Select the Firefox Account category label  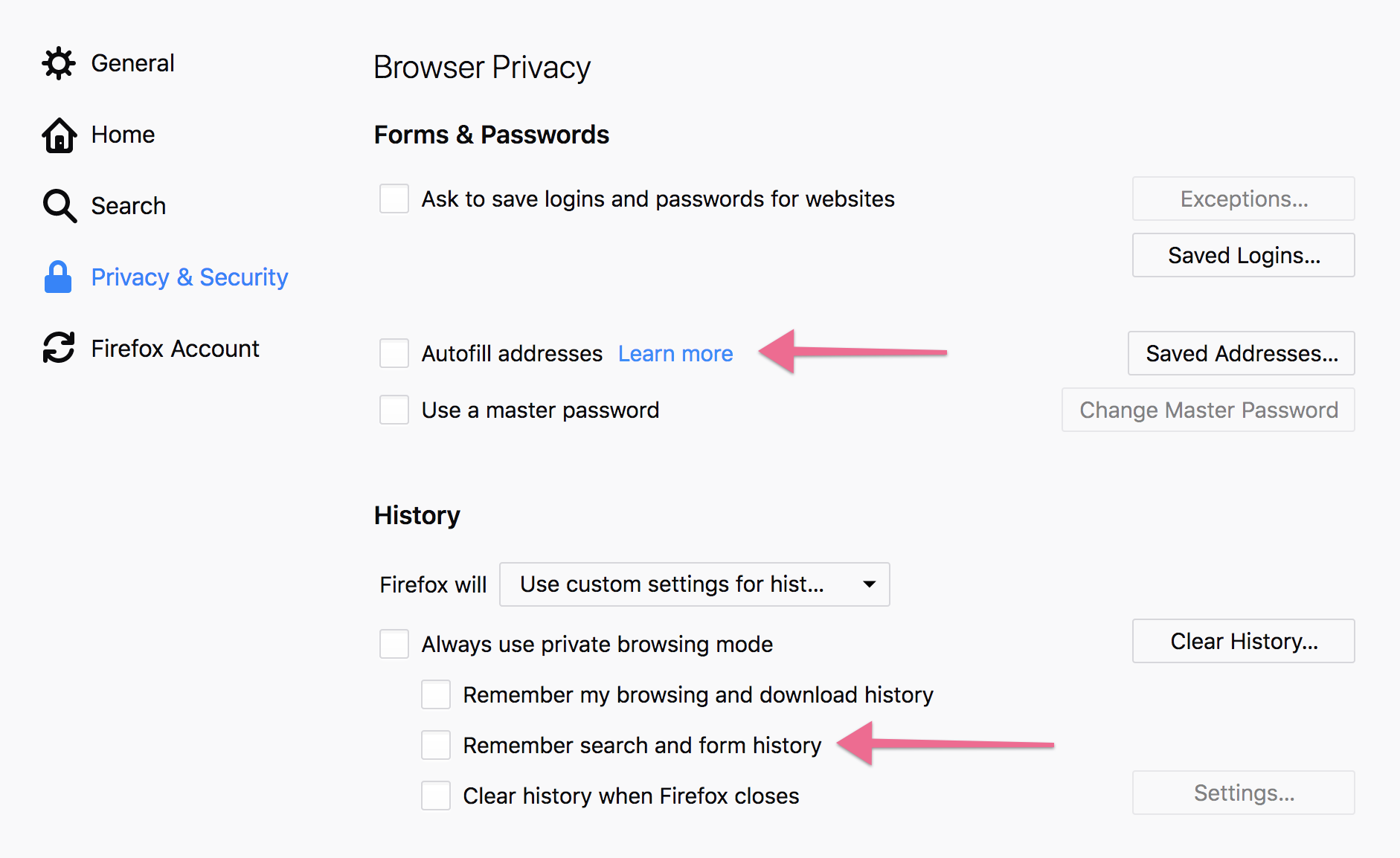coord(175,348)
